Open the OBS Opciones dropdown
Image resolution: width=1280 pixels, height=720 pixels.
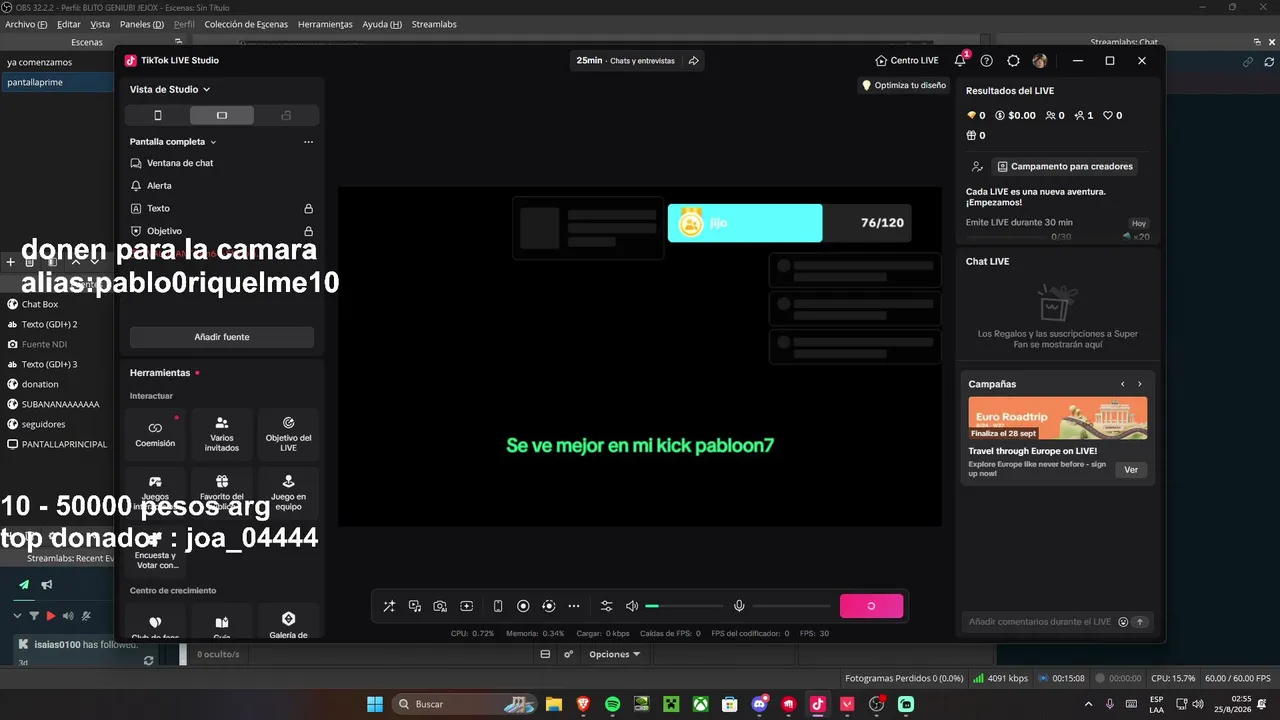pos(615,654)
